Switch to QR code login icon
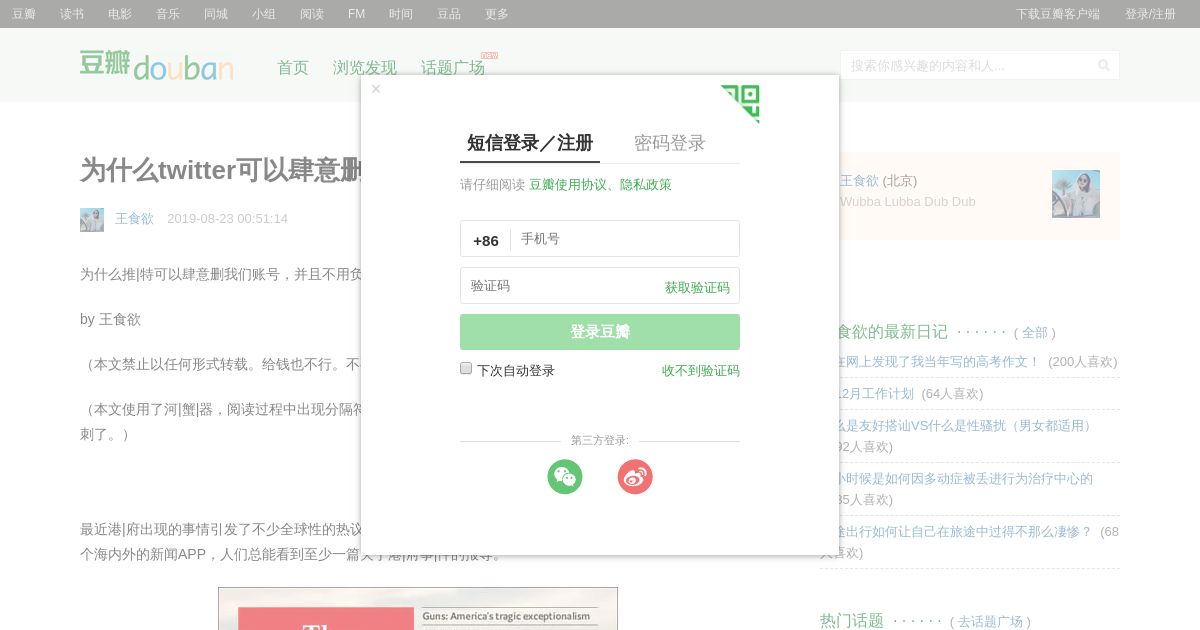Image resolution: width=1200 pixels, height=630 pixels. [x=740, y=103]
